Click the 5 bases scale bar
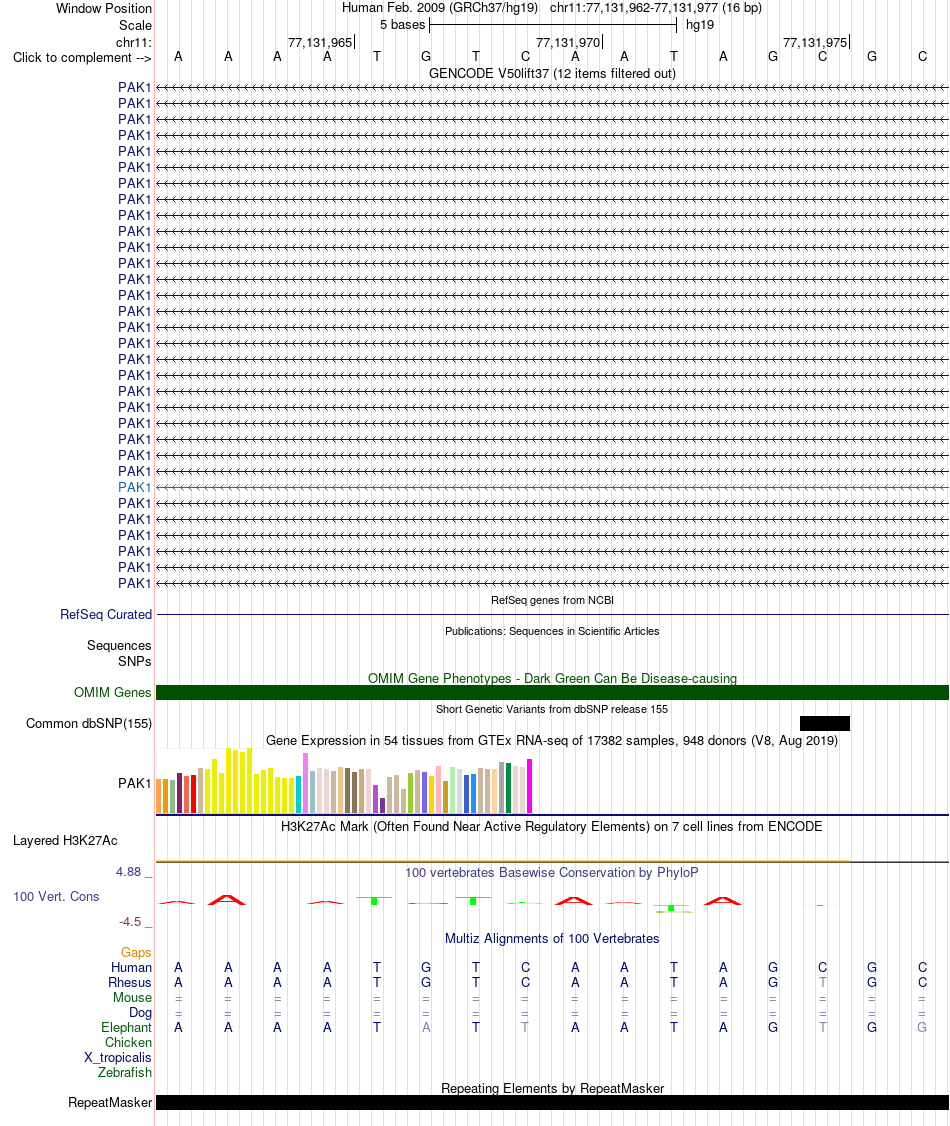950x1126 pixels. 553,25
